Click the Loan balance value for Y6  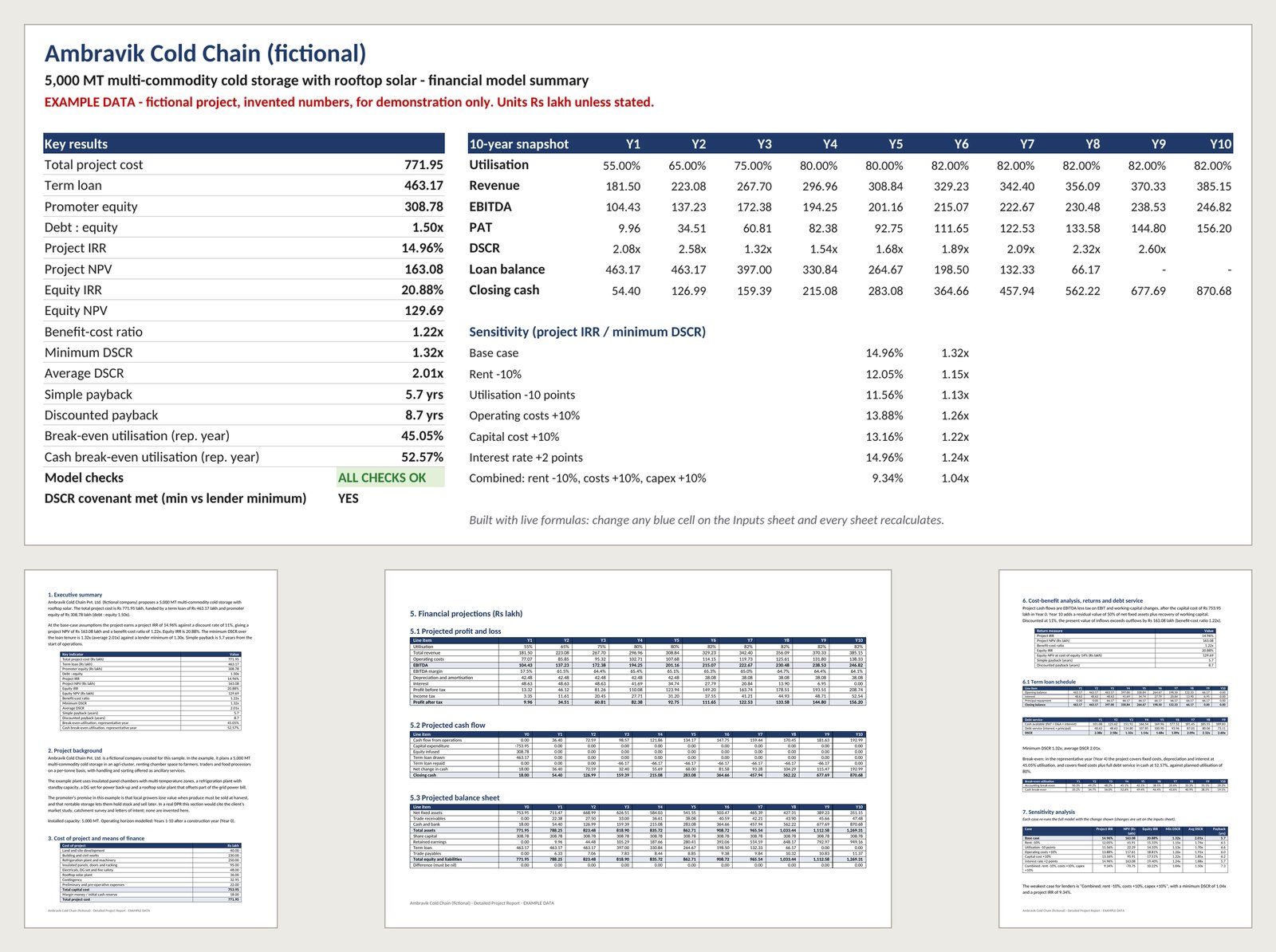click(951, 269)
